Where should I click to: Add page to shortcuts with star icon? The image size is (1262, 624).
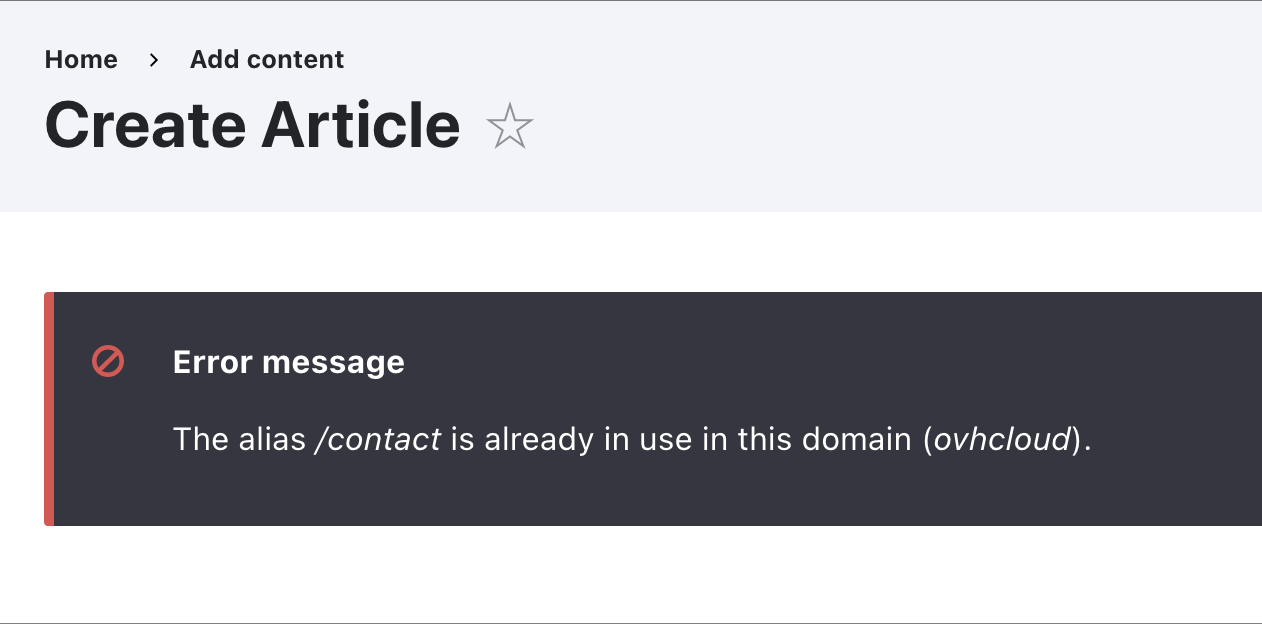coord(510,127)
